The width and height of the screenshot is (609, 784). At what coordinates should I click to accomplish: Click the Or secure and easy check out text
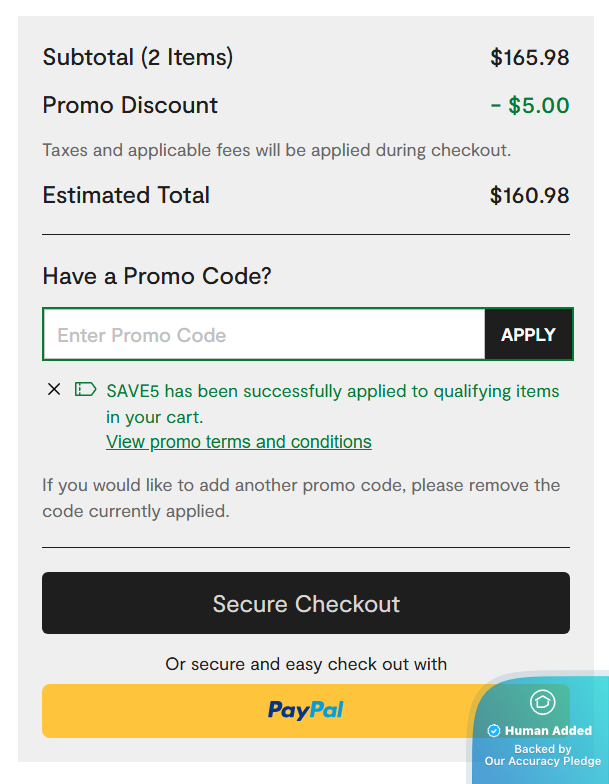click(x=306, y=664)
